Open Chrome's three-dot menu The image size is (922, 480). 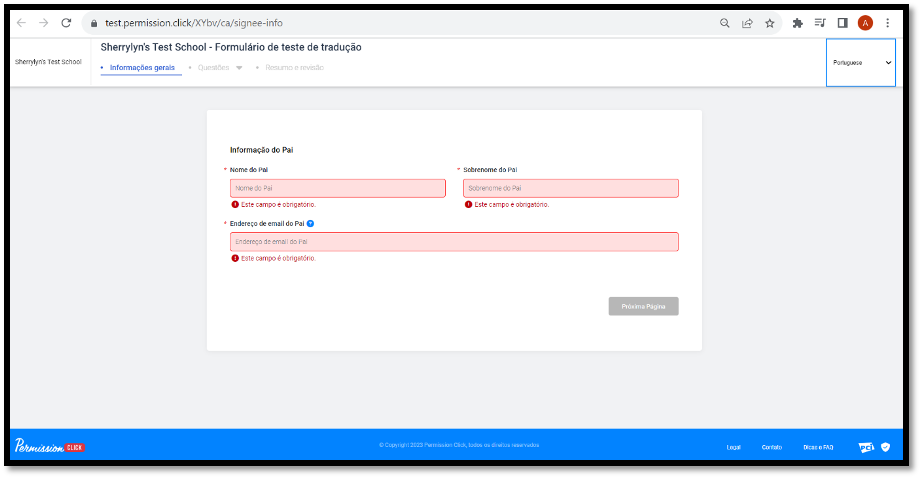(x=887, y=23)
